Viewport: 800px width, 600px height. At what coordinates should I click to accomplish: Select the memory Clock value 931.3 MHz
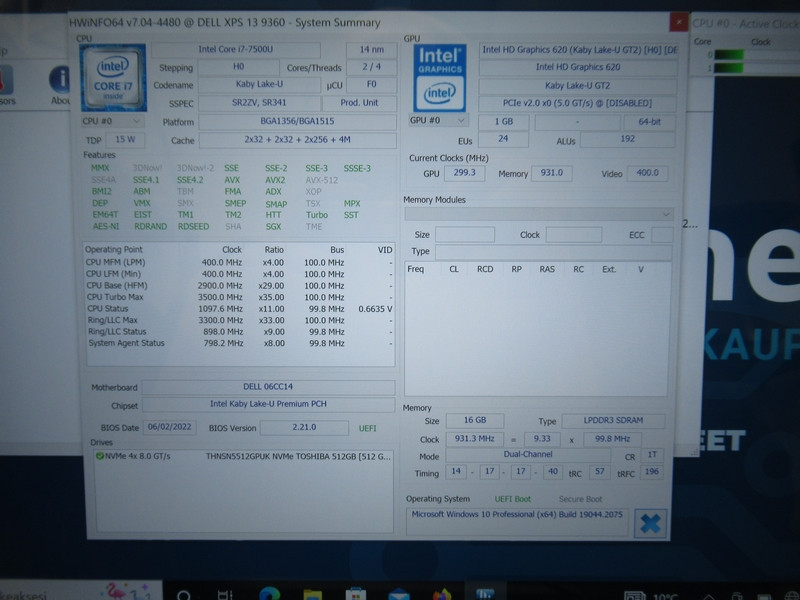click(x=475, y=439)
